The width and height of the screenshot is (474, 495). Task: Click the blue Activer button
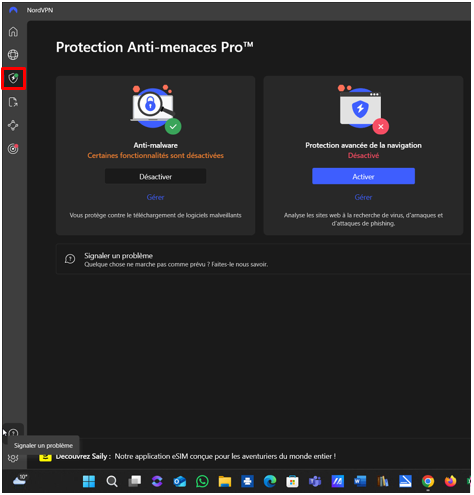coord(363,176)
